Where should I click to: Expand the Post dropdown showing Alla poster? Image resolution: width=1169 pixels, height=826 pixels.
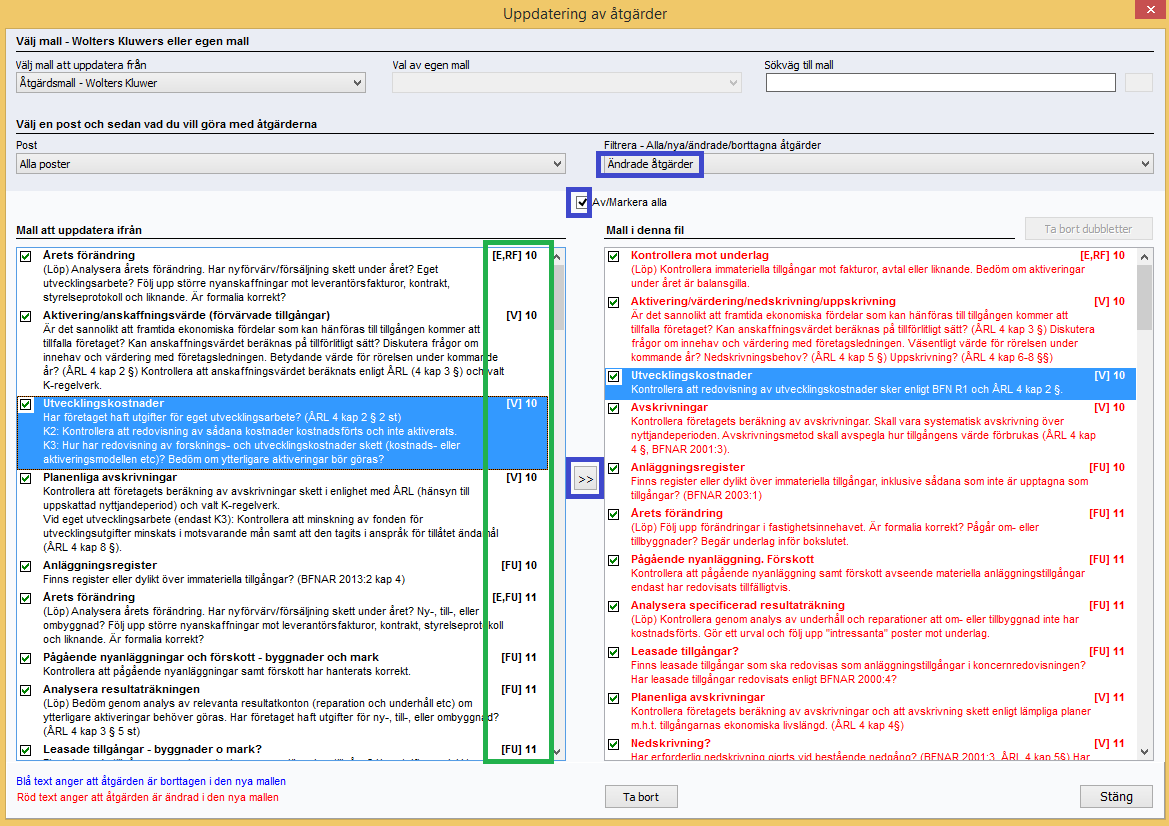[x=291, y=164]
